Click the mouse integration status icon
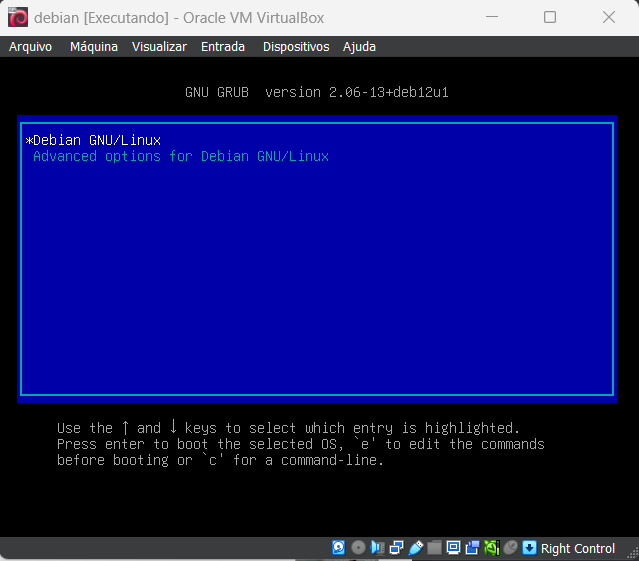Screen dimensions: 639x561 (510, 548)
